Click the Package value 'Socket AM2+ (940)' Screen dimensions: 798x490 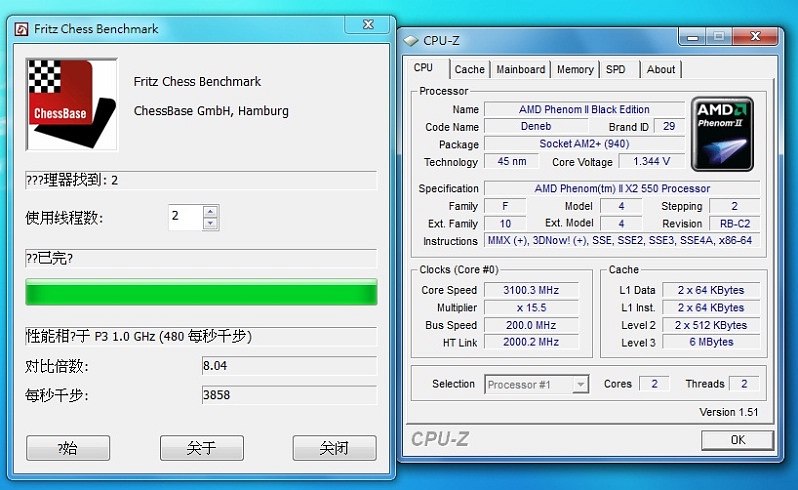tap(584, 144)
